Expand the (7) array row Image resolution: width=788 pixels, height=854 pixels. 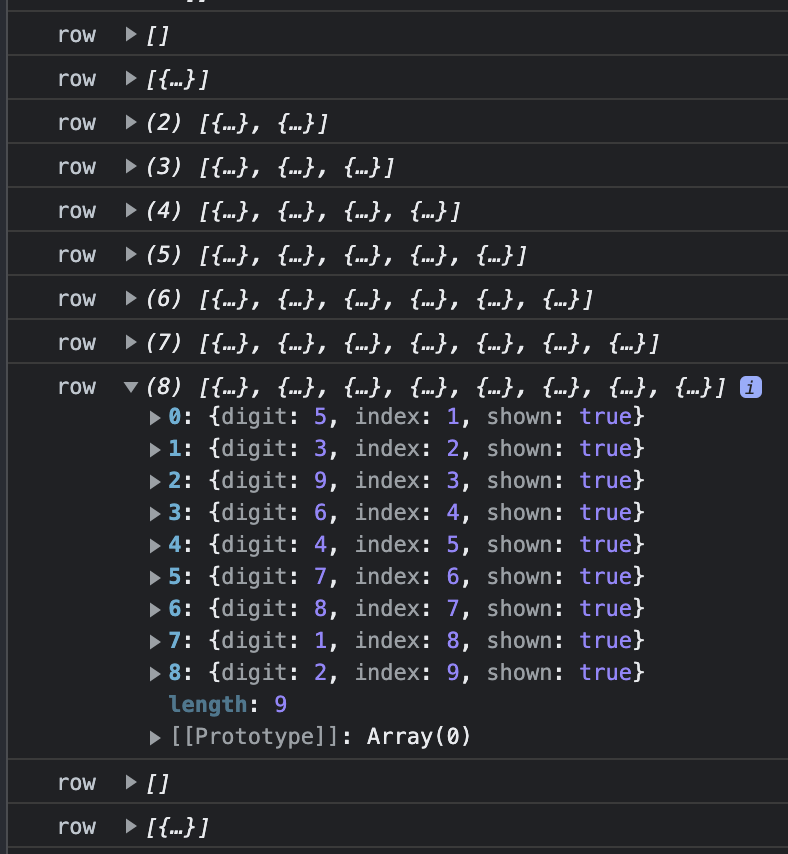pos(131,343)
